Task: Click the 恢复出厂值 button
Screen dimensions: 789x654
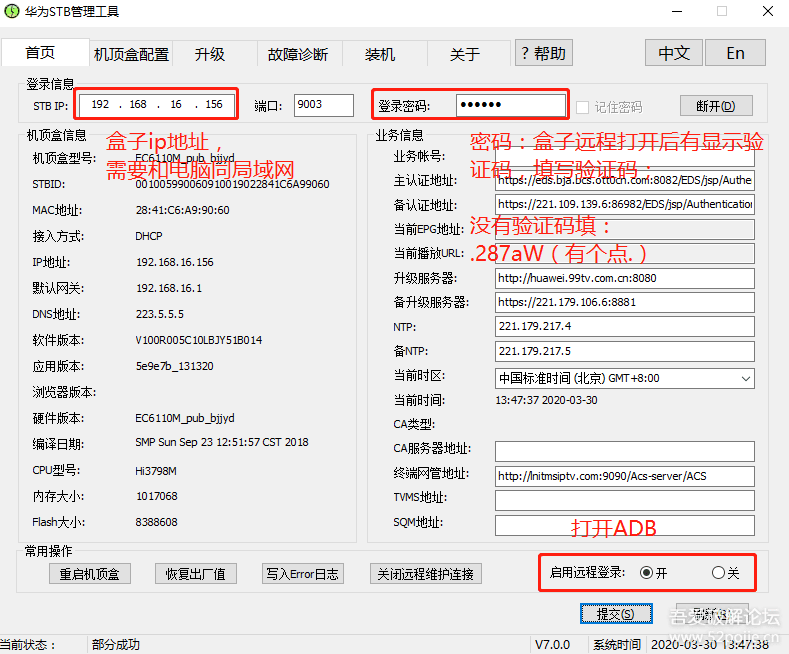Action: (196, 574)
